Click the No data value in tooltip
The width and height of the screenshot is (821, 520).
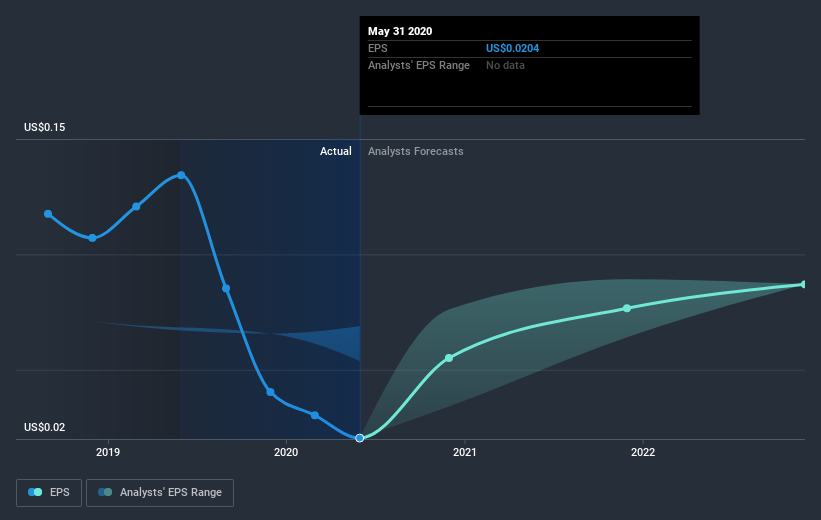505,65
